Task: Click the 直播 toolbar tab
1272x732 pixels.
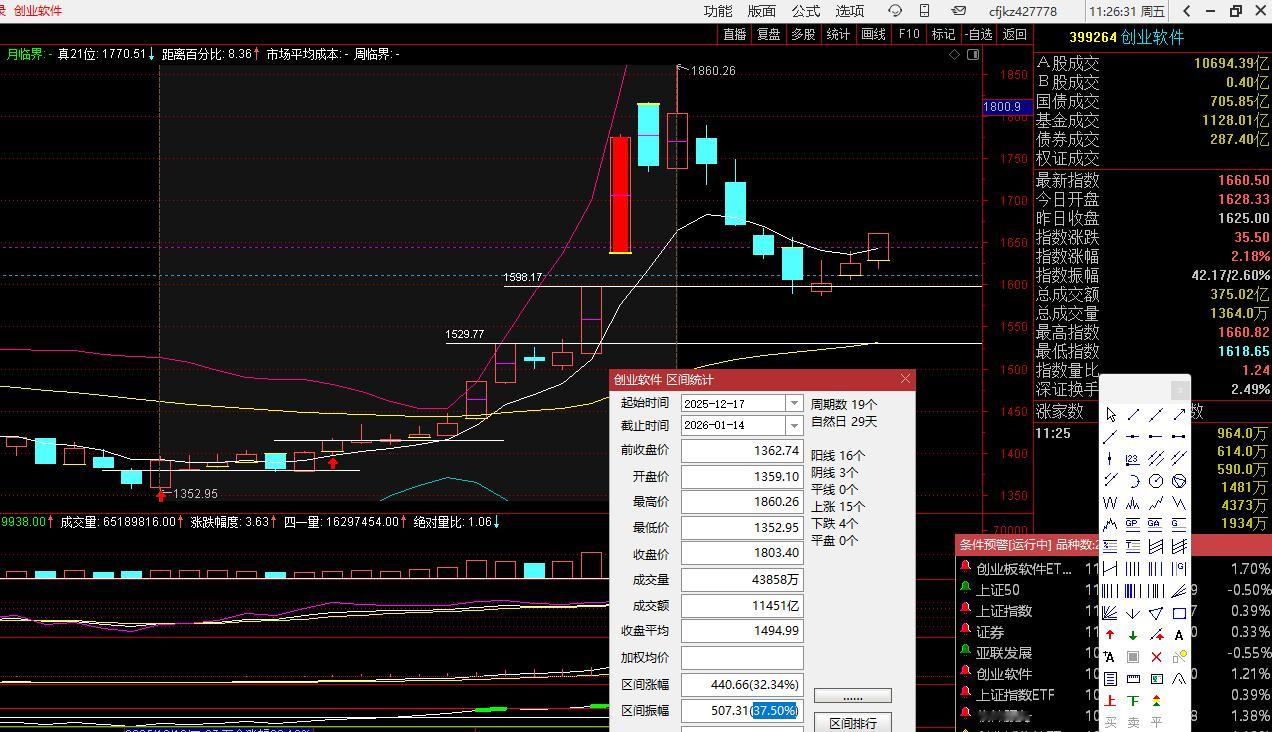Action: (x=734, y=34)
